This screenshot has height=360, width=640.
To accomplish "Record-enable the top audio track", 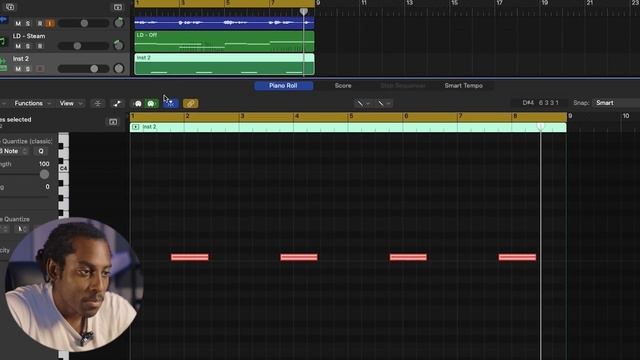I will (40, 23).
